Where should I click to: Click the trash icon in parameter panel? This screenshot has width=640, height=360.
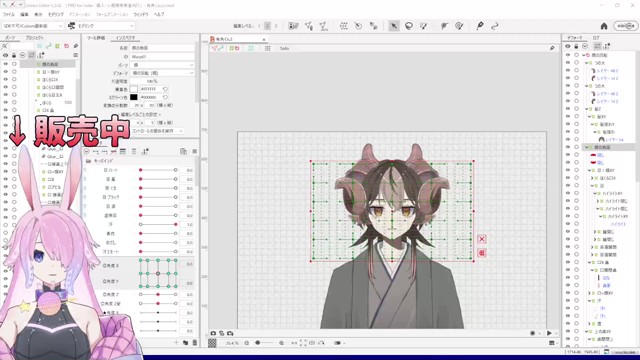195,342
